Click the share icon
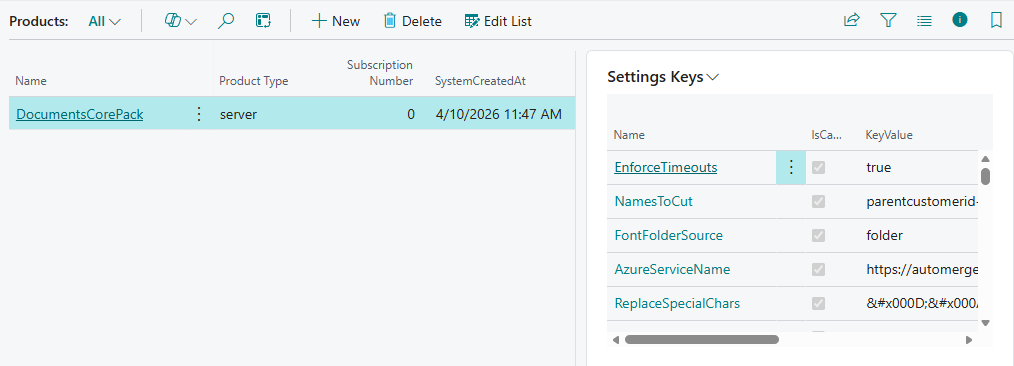Image resolution: width=1014 pixels, height=366 pixels. (x=851, y=21)
